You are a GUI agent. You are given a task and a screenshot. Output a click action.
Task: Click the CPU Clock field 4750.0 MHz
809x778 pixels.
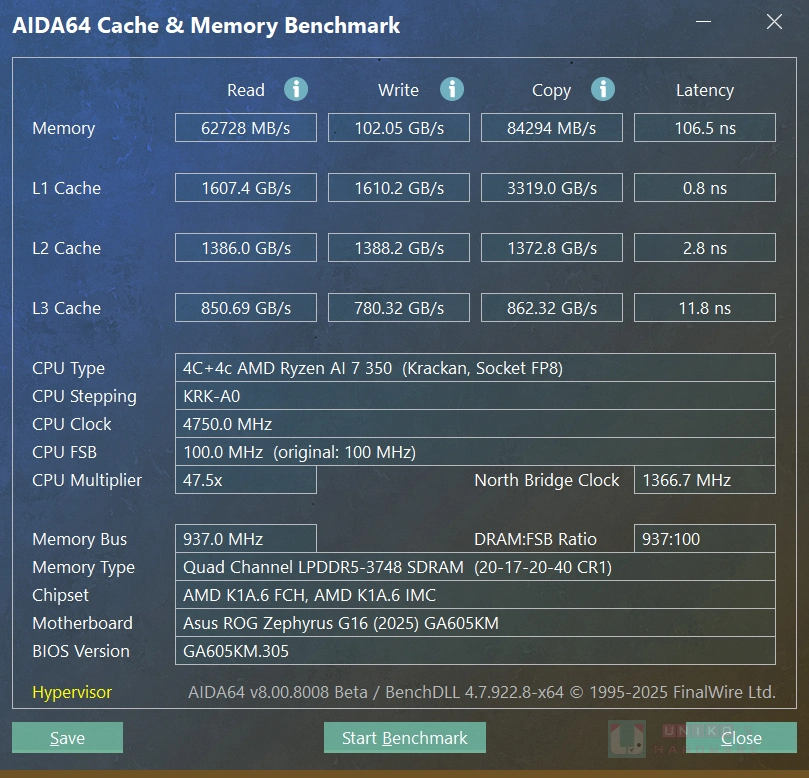475,424
